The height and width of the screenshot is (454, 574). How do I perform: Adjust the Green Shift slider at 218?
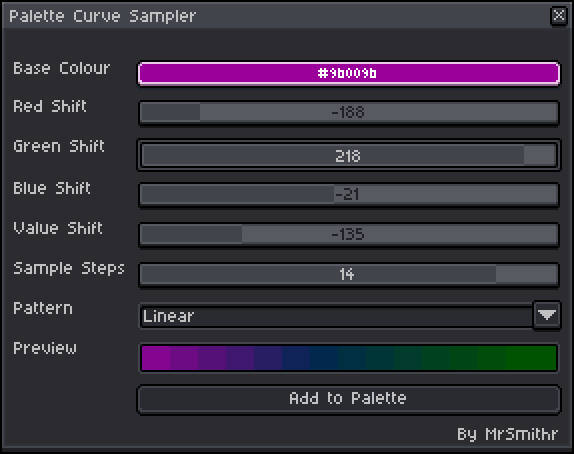[x=348, y=155]
